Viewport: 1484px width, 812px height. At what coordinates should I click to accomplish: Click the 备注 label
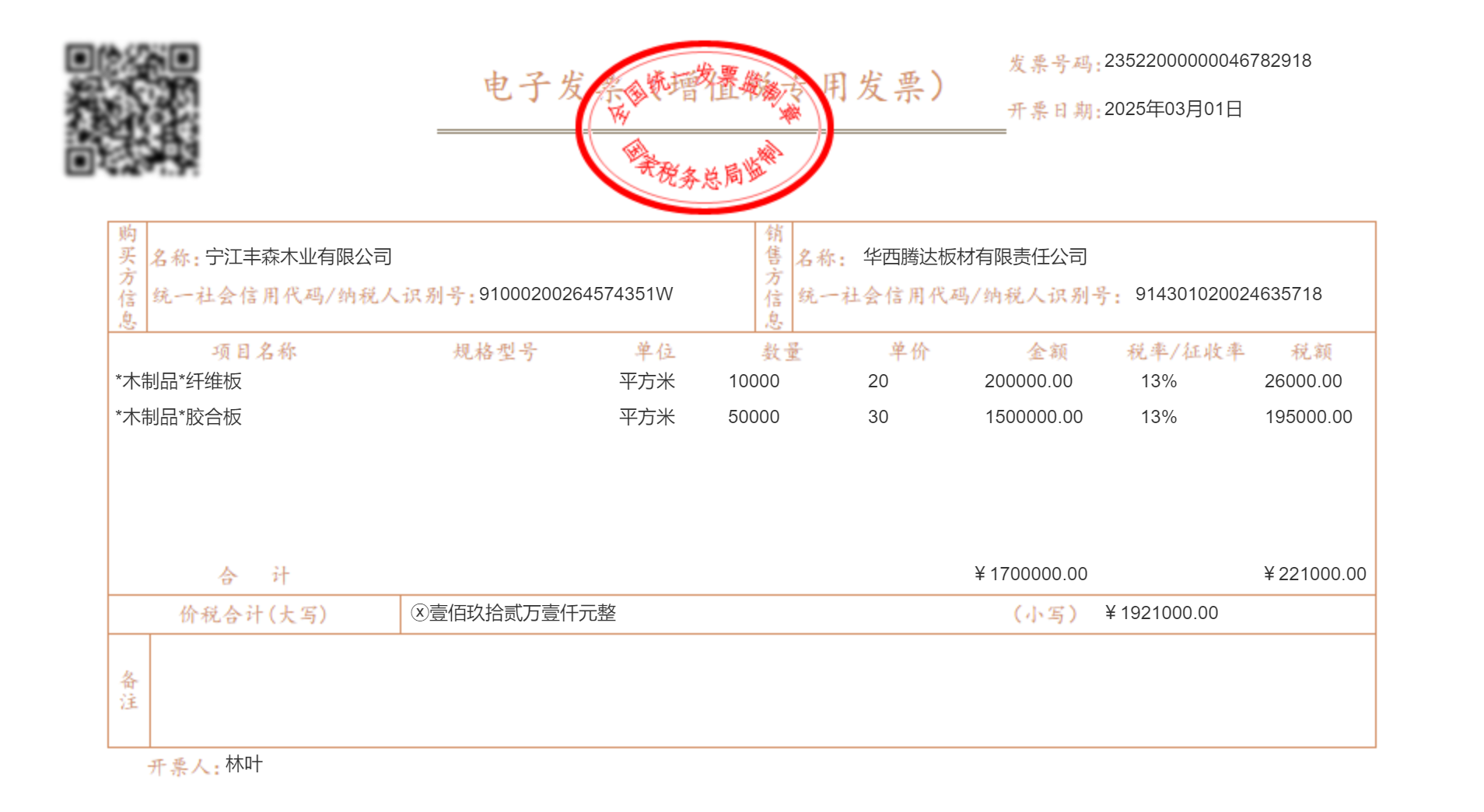tap(129, 691)
